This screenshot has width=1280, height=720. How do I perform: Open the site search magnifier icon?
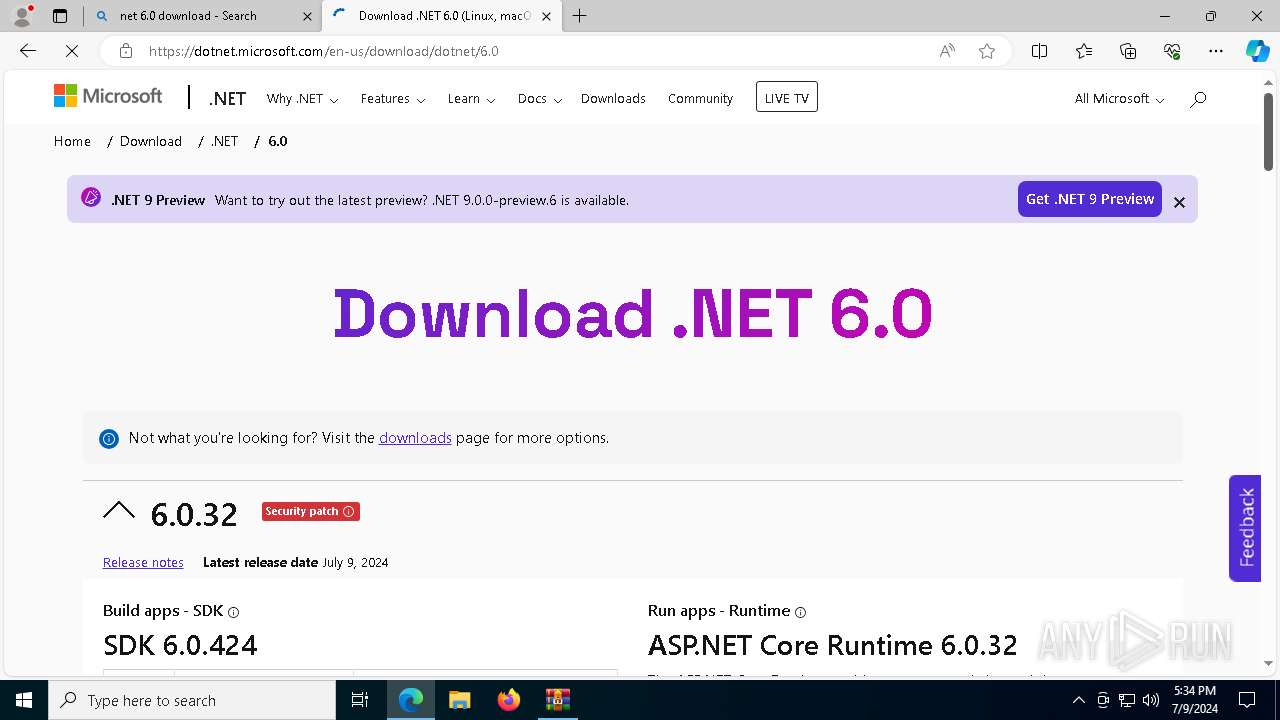[1198, 98]
